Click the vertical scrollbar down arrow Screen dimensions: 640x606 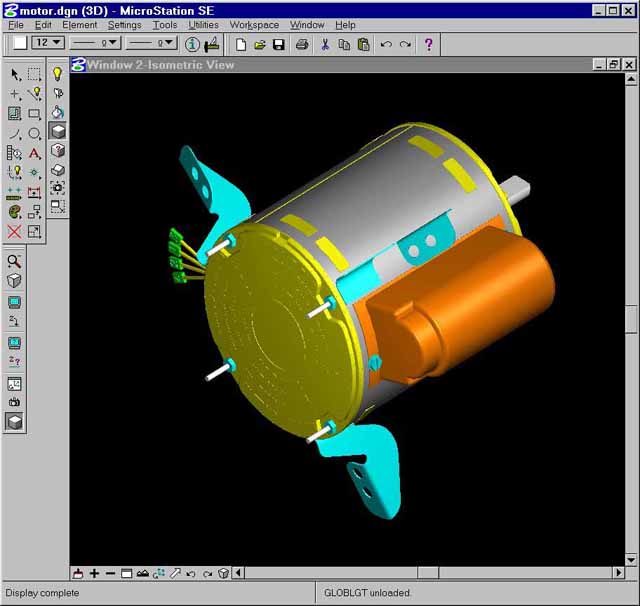pyautogui.click(x=631, y=557)
